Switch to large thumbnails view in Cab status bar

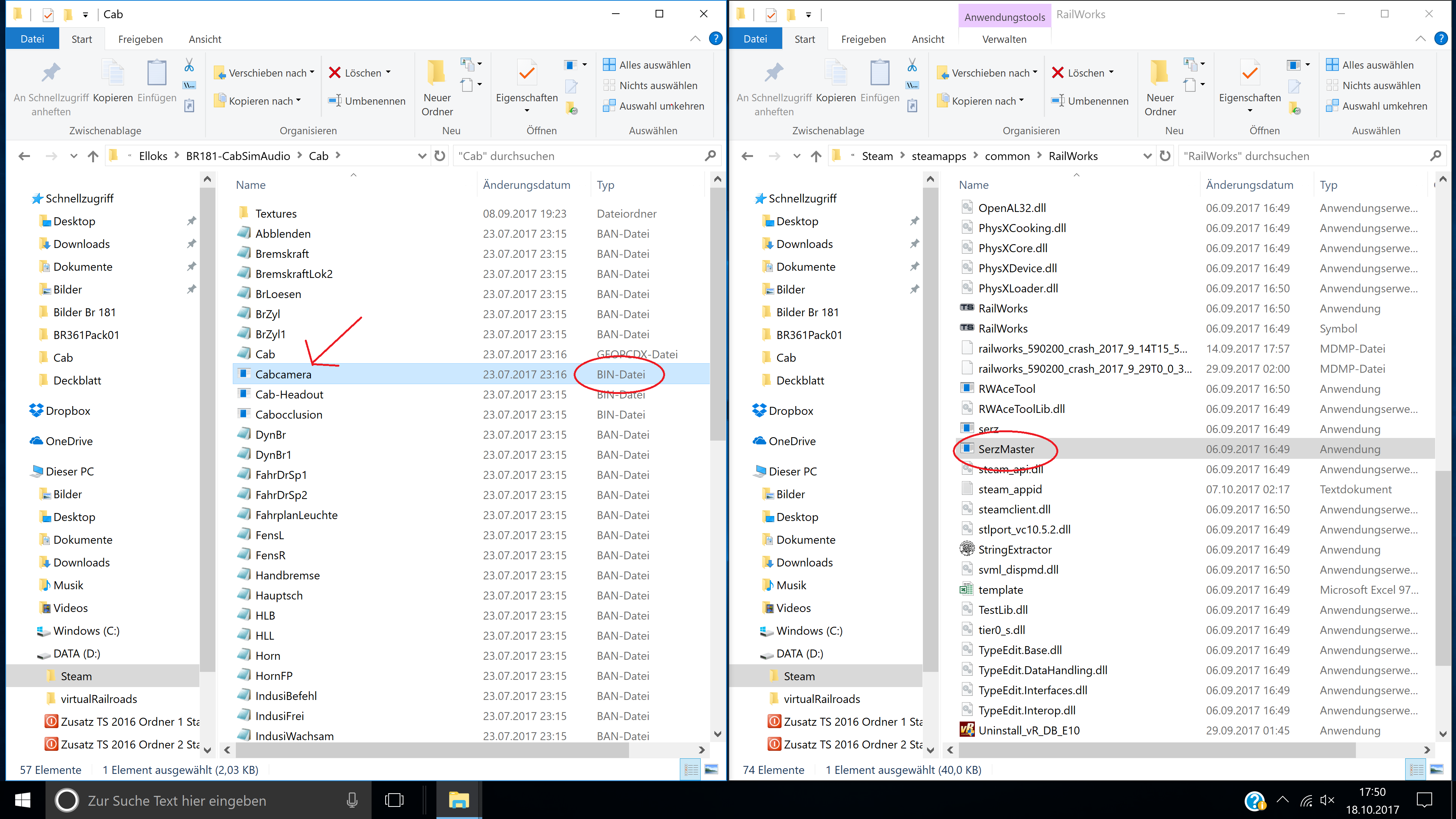click(x=712, y=769)
